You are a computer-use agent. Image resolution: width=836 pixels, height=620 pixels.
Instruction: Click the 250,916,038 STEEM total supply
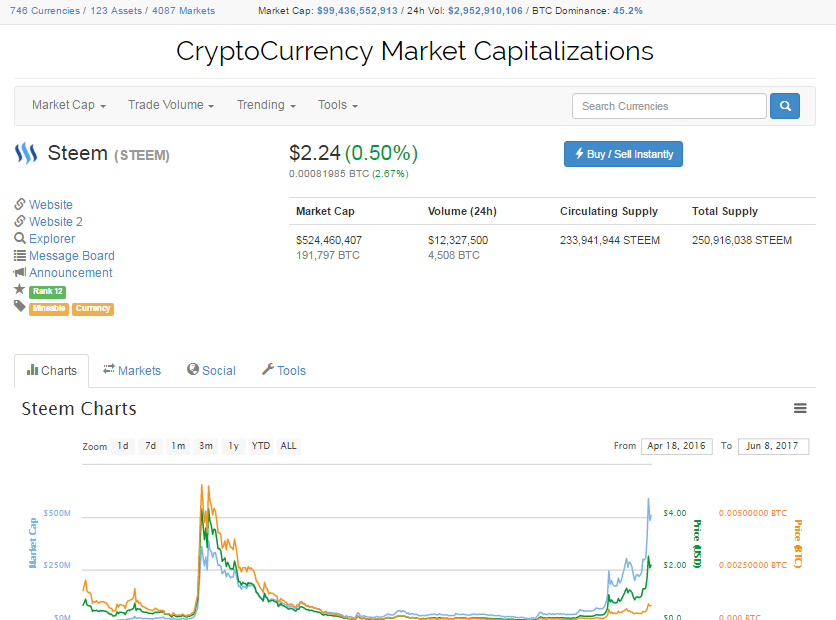tap(742, 240)
